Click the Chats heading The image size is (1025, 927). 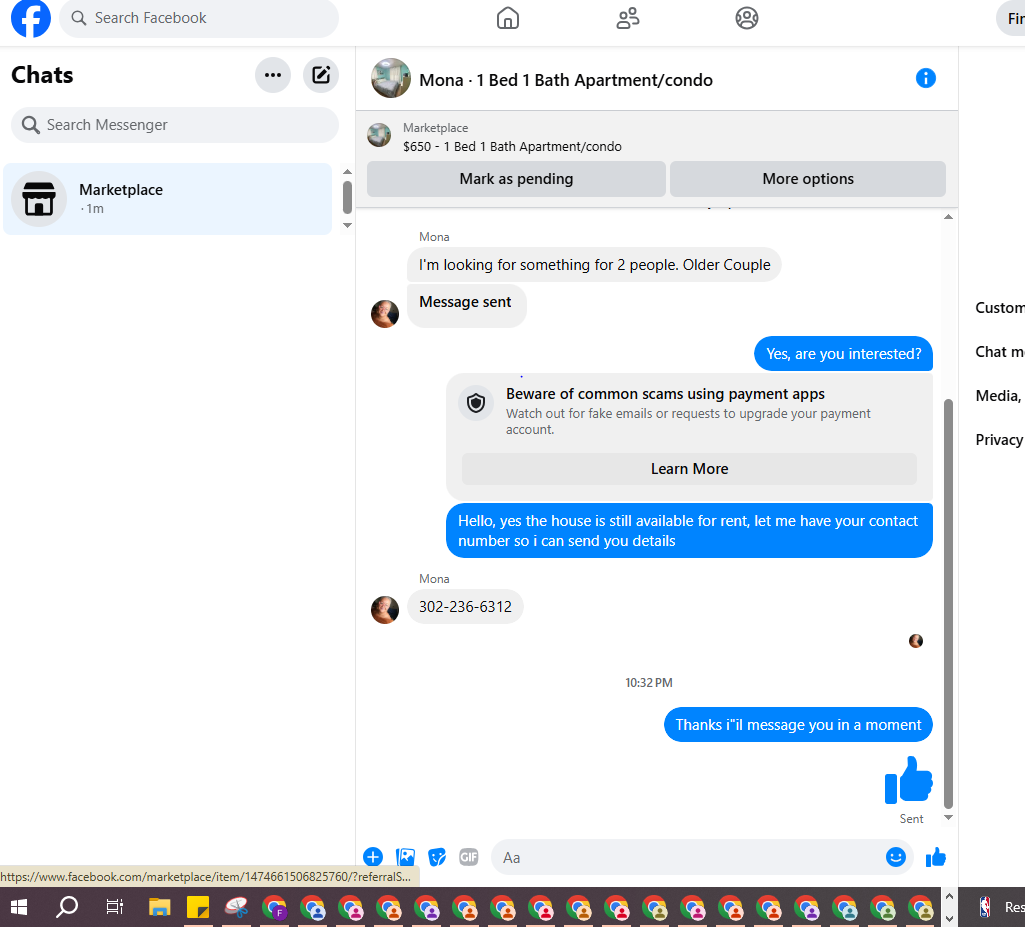pyautogui.click(x=42, y=75)
